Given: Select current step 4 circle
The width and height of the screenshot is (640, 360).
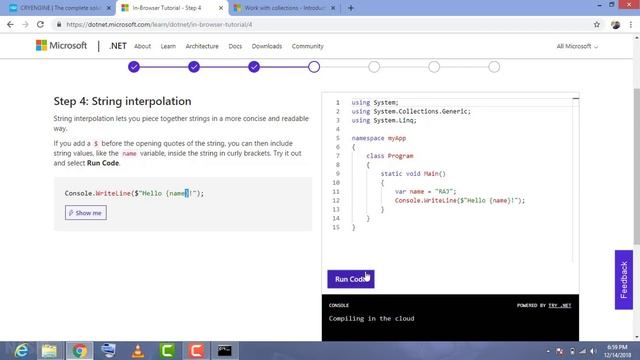Looking at the screenshot, I should pos(314,67).
